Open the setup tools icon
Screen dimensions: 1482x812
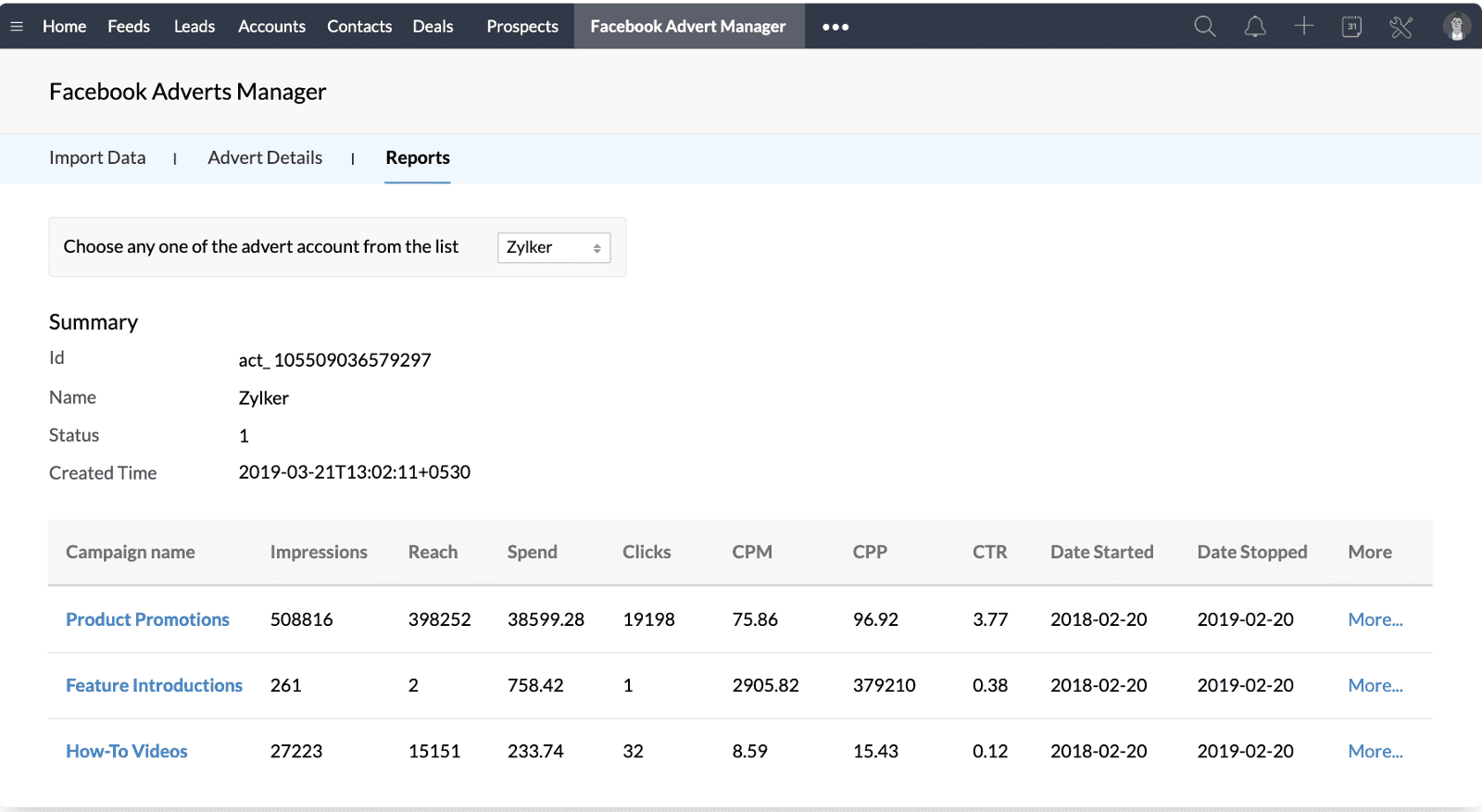1401,27
